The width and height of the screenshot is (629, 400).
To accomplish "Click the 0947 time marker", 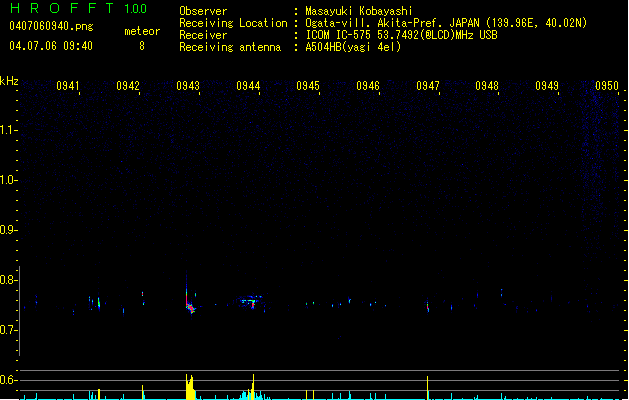I will click(428, 86).
